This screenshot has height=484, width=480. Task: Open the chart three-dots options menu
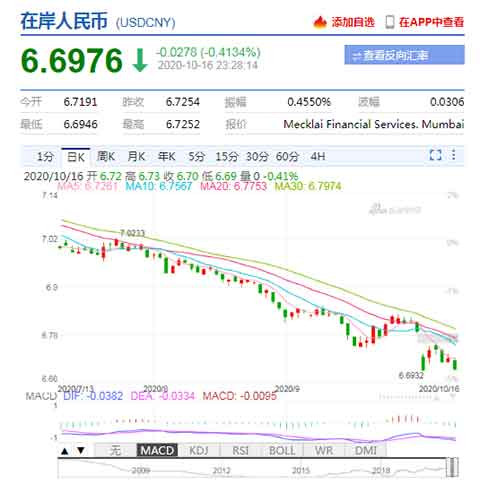[x=453, y=155]
